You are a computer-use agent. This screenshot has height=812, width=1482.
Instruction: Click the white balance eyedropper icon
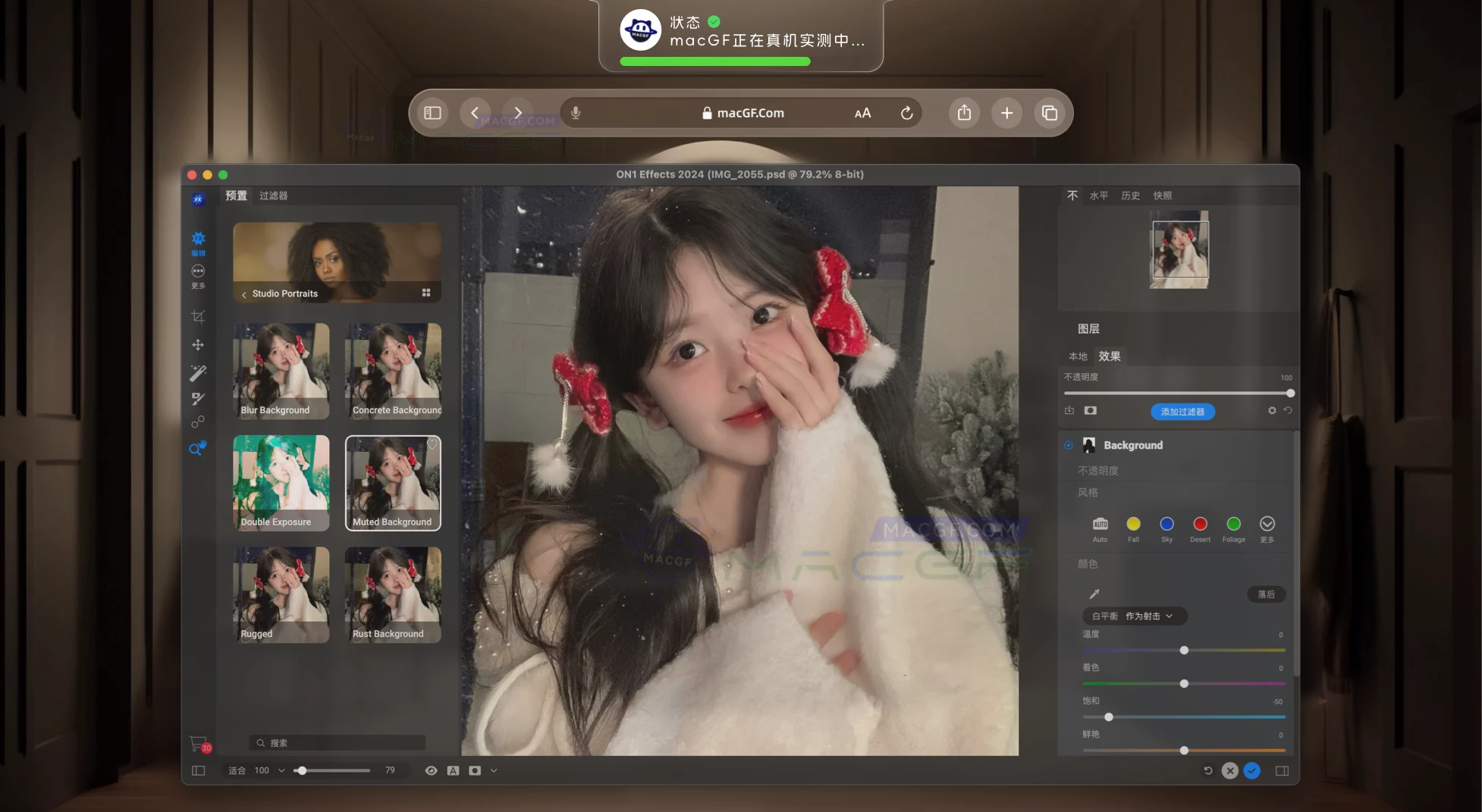click(1094, 594)
